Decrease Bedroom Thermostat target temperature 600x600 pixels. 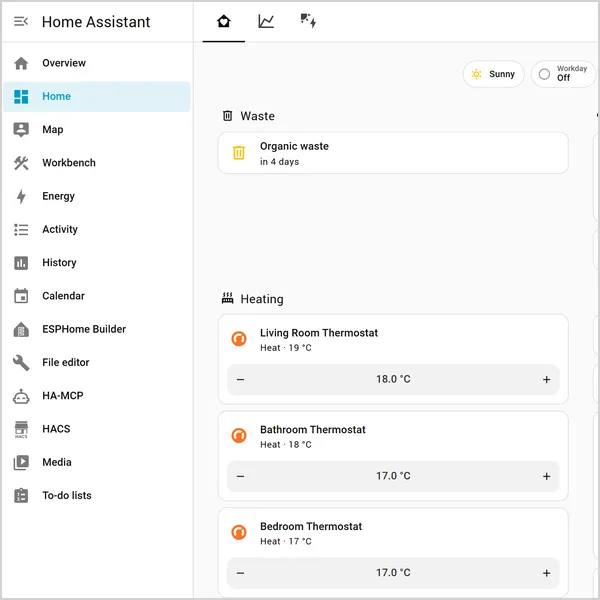point(240,573)
